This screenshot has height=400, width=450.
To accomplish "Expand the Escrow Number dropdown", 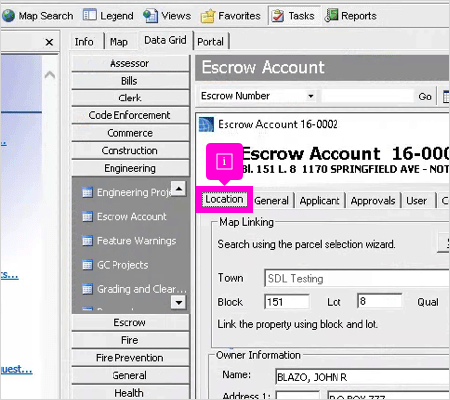I will (311, 96).
